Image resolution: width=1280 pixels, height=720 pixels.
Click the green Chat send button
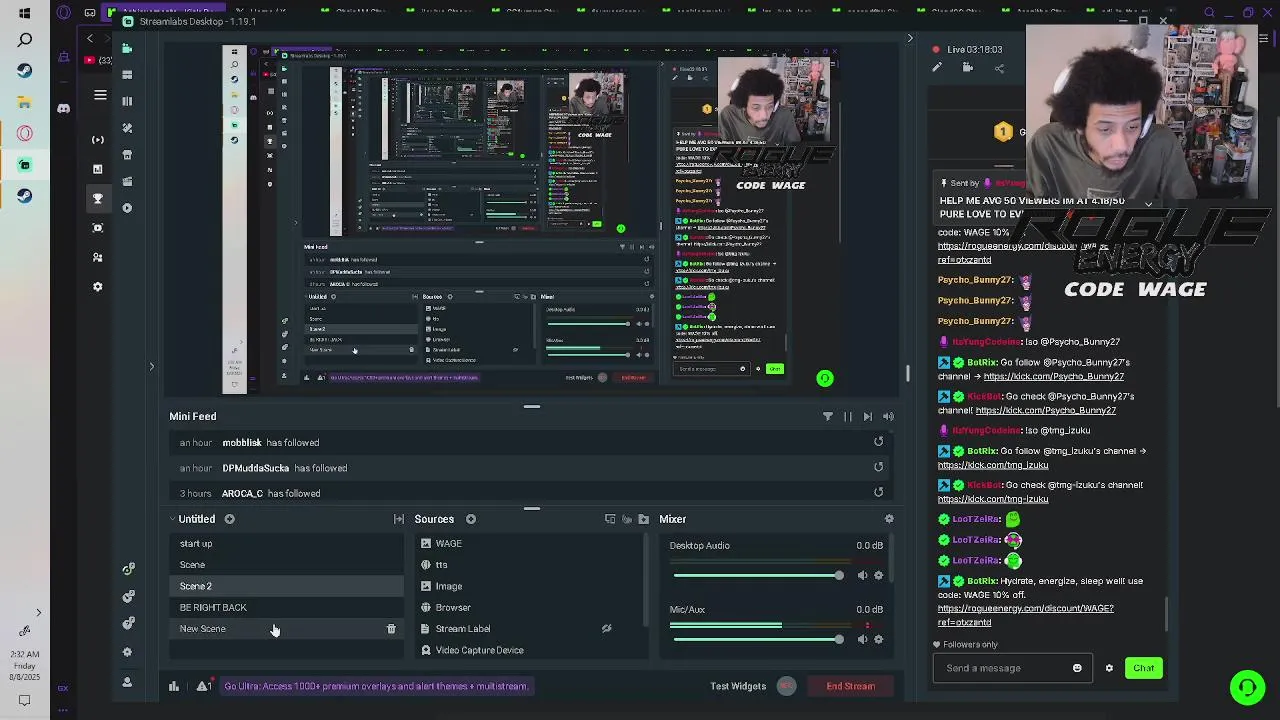coord(1143,668)
